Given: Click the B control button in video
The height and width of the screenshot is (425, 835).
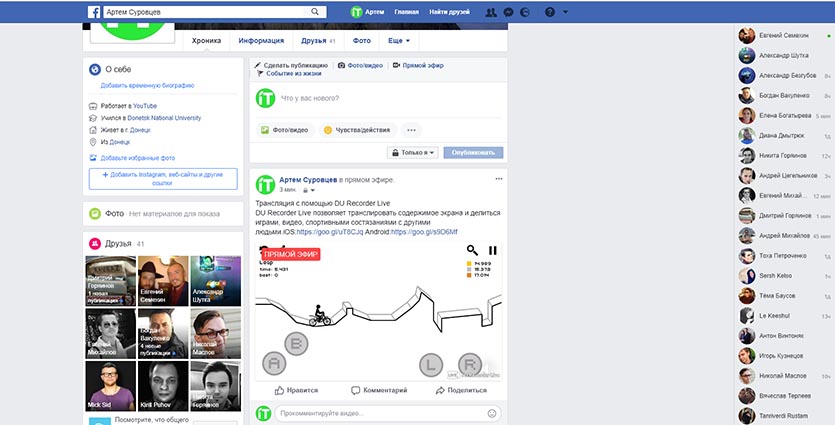Looking at the screenshot, I should (296, 344).
